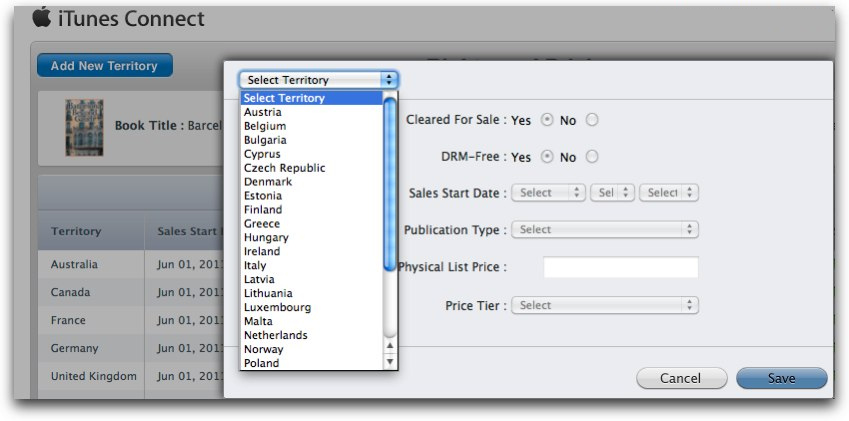849x421 pixels.
Task: Click the Add New Territory button
Action: pyautogui.click(x=105, y=65)
